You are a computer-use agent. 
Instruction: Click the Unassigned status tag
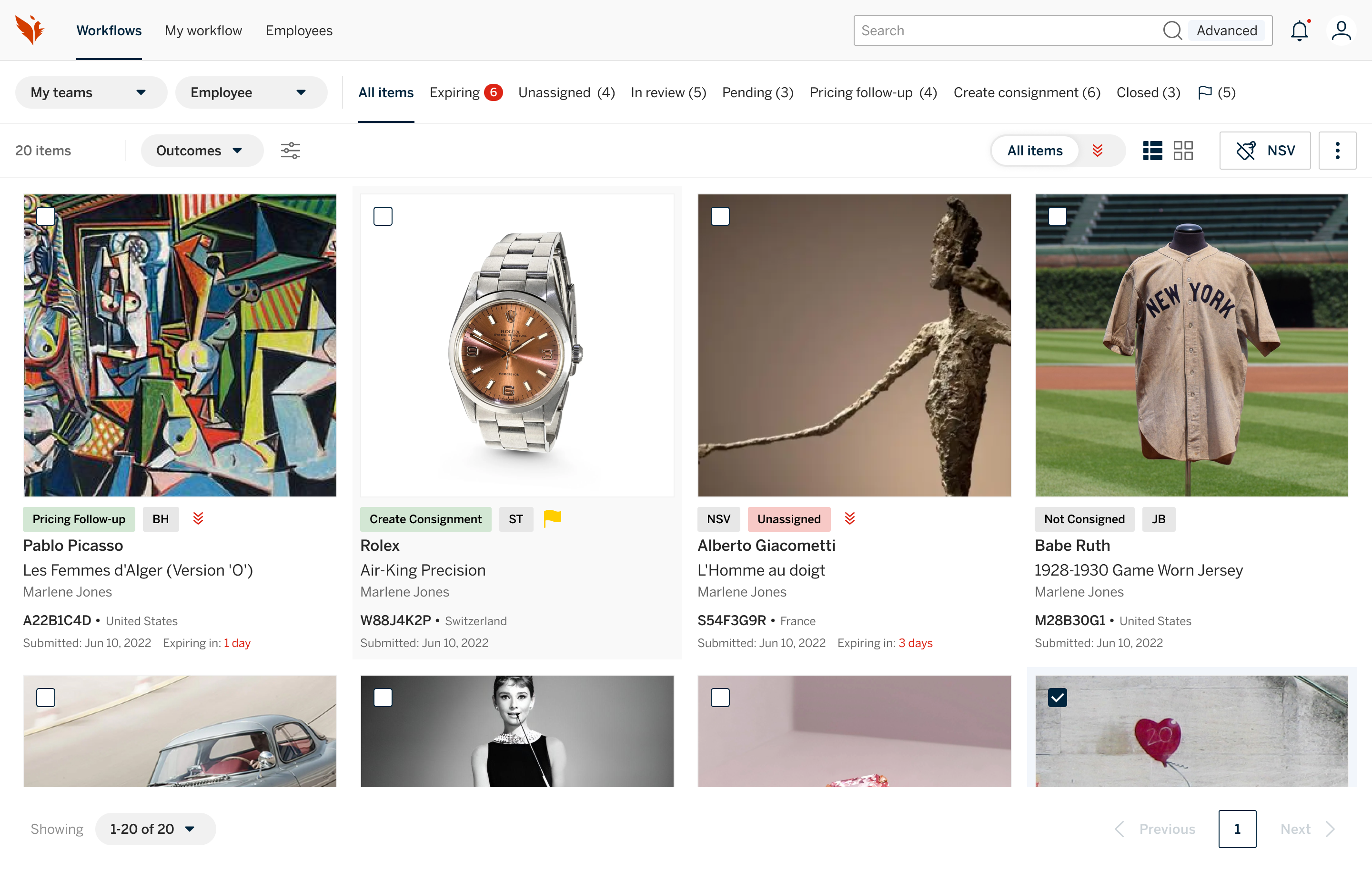tap(788, 519)
